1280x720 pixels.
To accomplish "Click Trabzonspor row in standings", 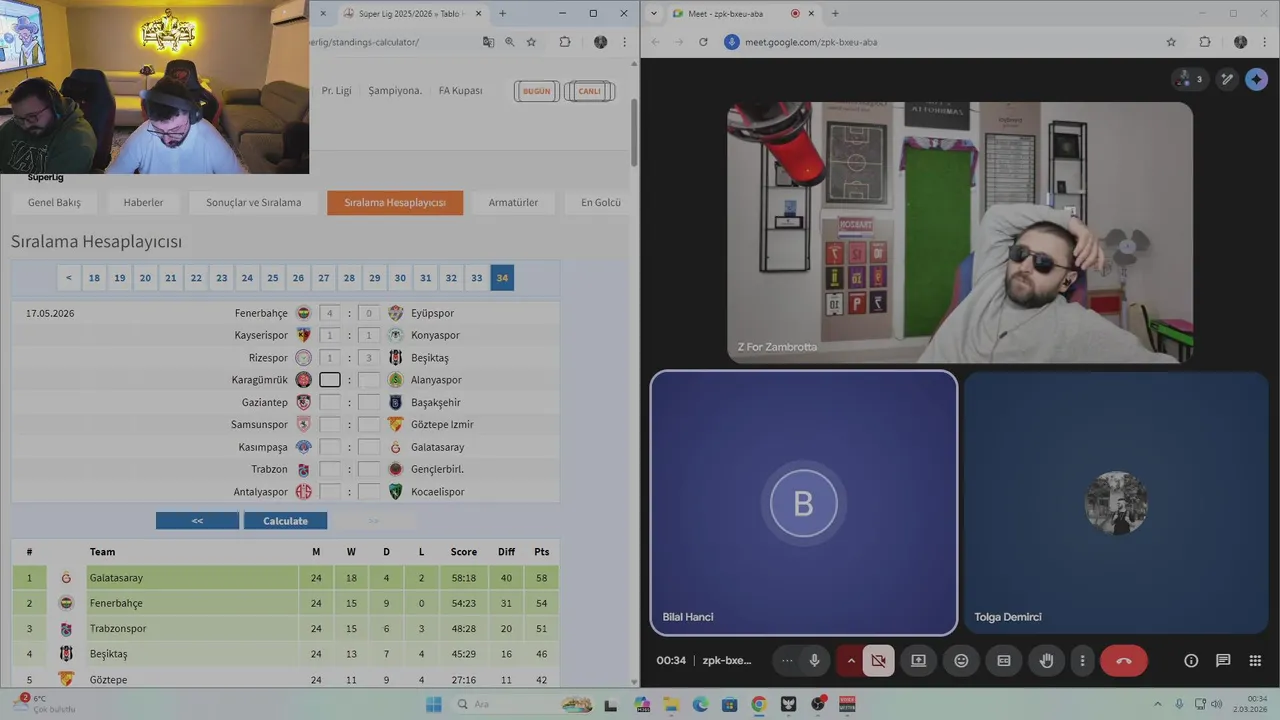I will click(285, 629).
